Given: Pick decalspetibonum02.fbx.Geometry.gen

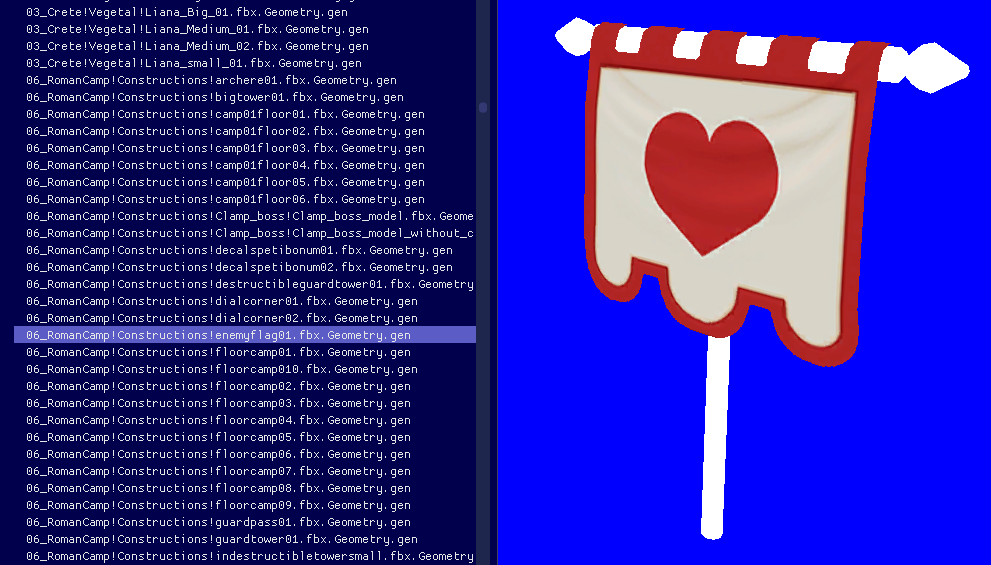Looking at the screenshot, I should (x=245, y=268).
